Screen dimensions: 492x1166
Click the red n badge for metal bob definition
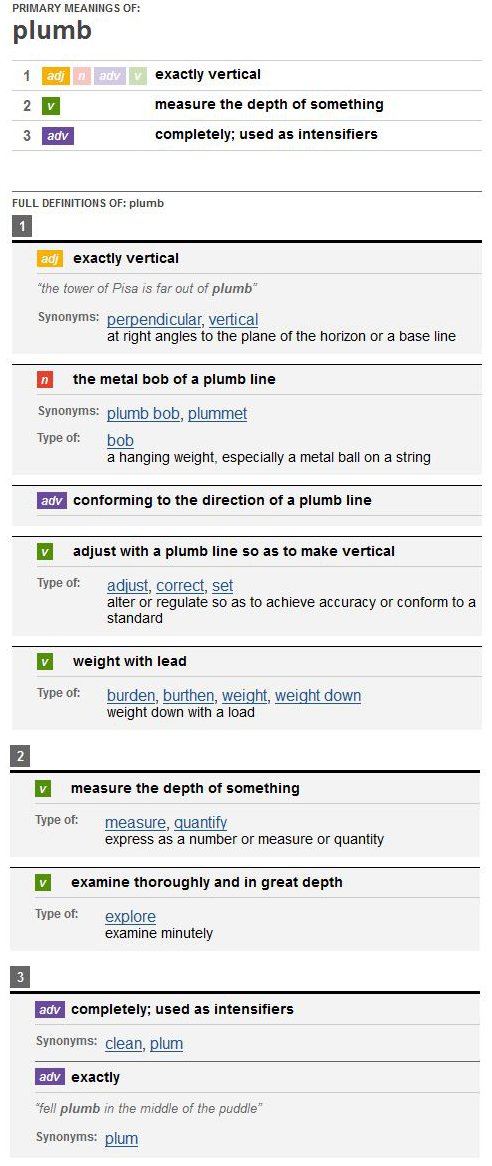click(45, 380)
